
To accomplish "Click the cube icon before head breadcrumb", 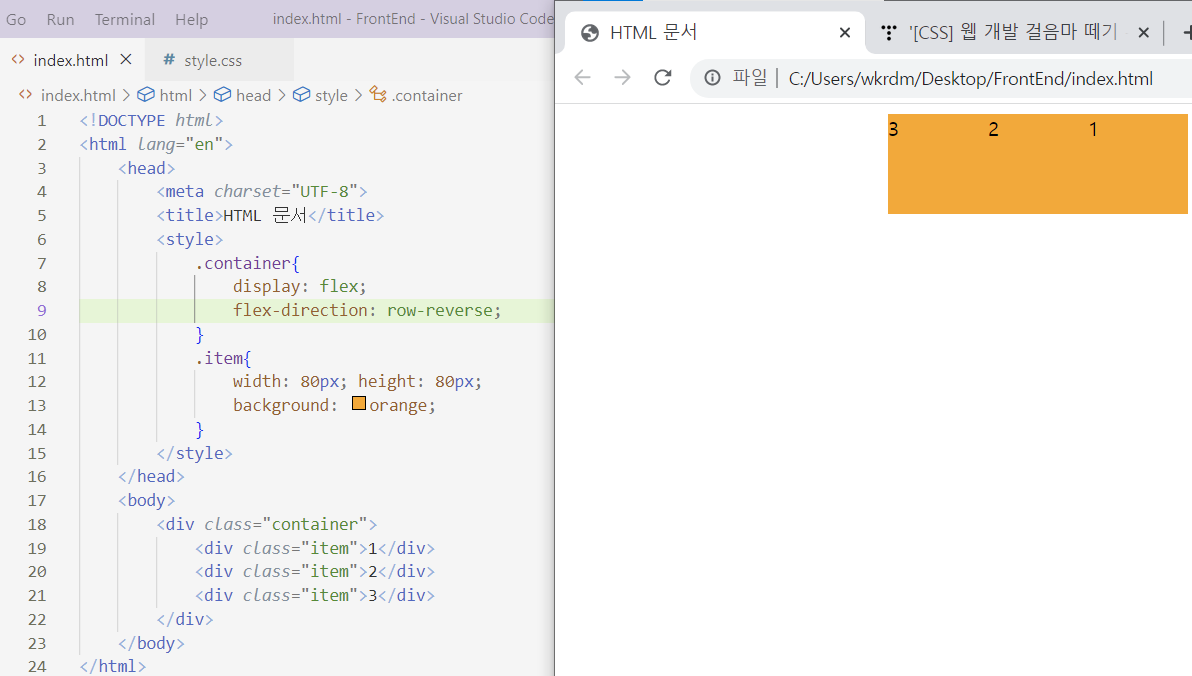I will (x=223, y=94).
